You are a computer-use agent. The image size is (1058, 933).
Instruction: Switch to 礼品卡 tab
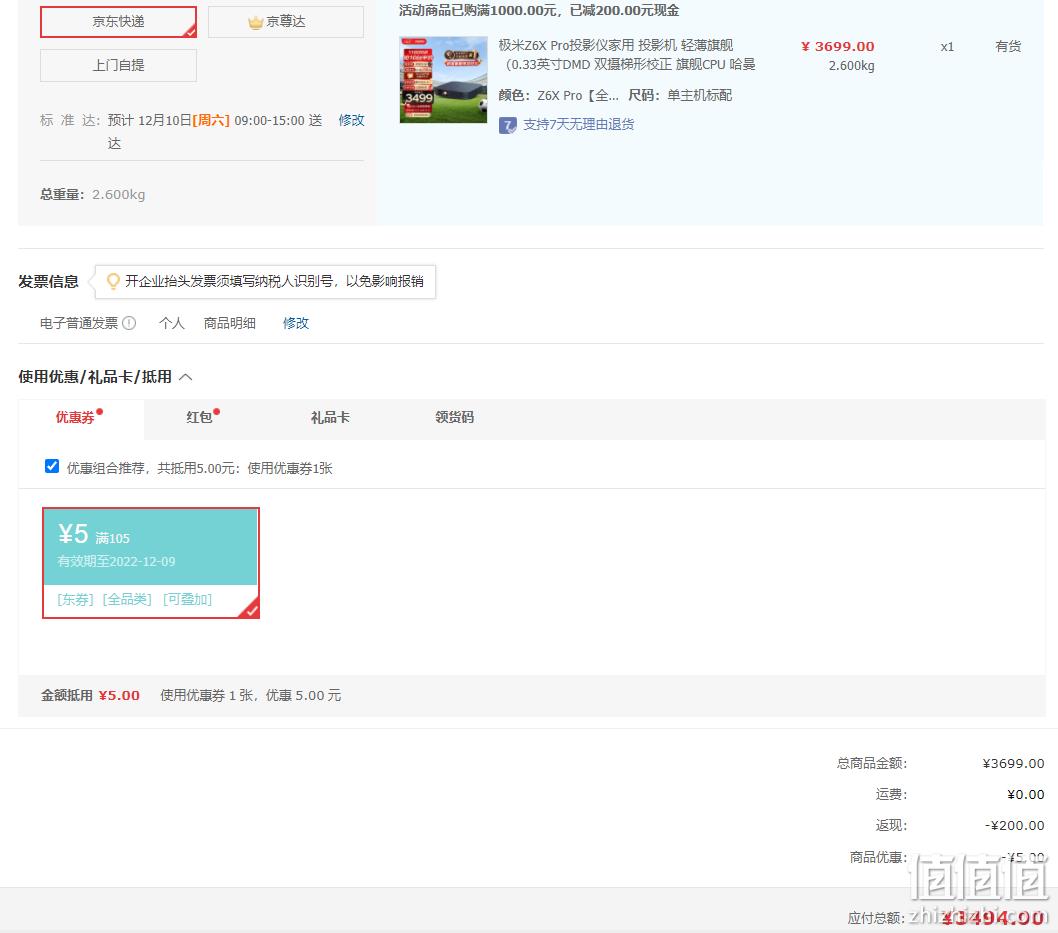[330, 418]
